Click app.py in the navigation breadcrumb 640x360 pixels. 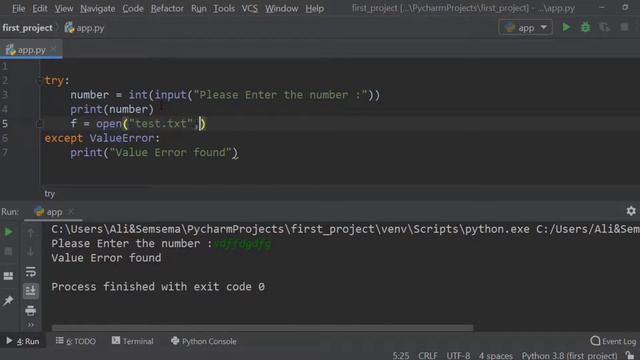tap(84, 28)
